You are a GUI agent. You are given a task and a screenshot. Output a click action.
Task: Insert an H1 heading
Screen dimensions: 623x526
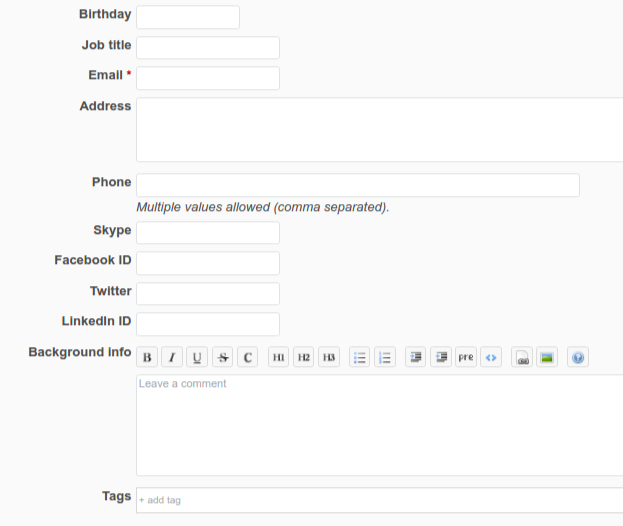(x=278, y=357)
